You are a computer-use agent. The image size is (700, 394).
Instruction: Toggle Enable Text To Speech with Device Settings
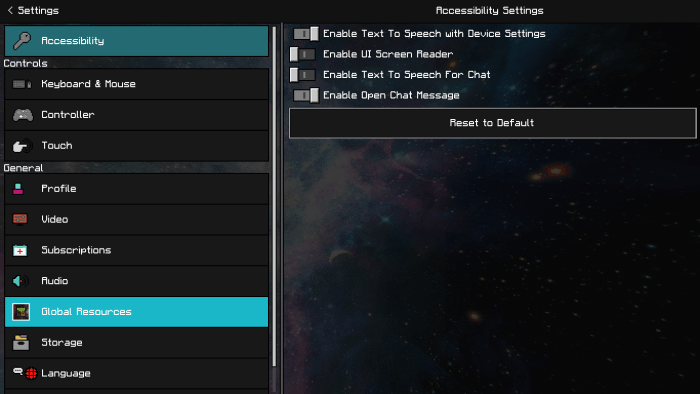306,33
